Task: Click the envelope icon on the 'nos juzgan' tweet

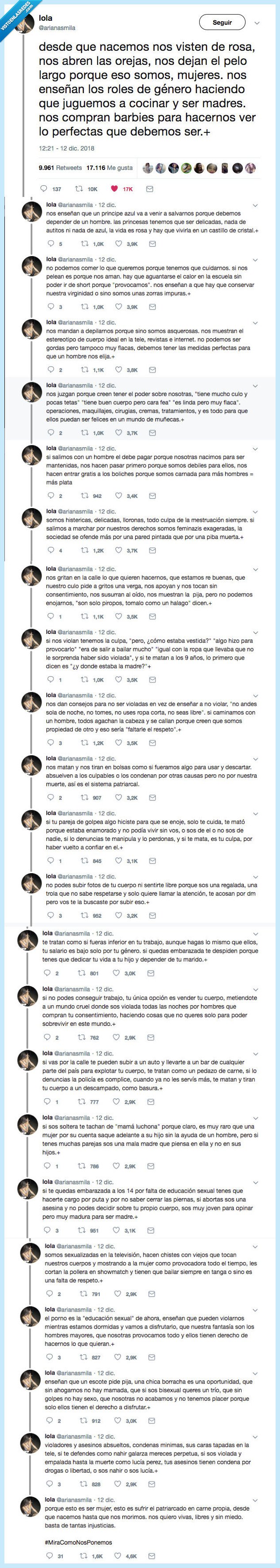Action: click(153, 433)
